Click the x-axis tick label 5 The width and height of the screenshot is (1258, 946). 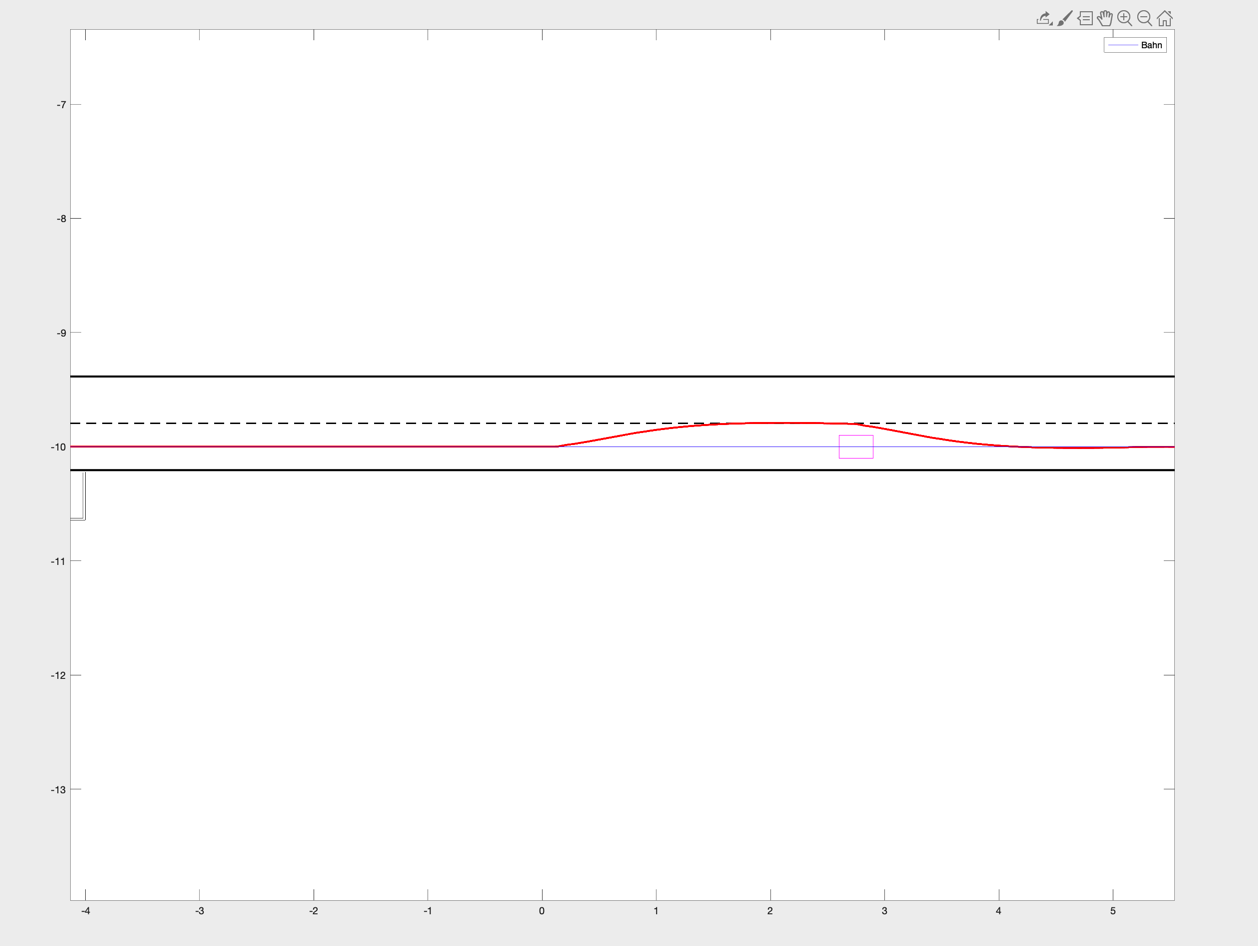pos(1113,911)
